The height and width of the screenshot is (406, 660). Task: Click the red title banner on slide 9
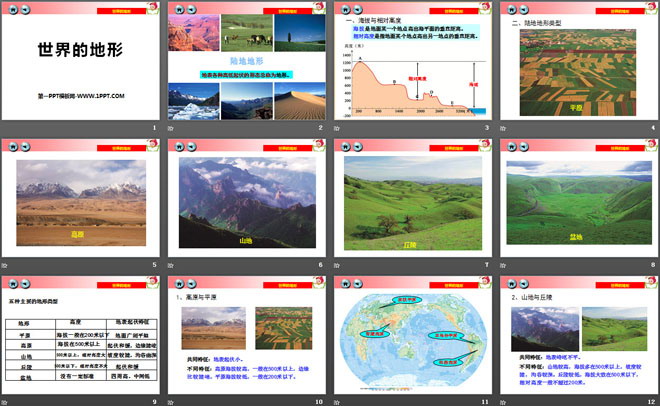120,283
